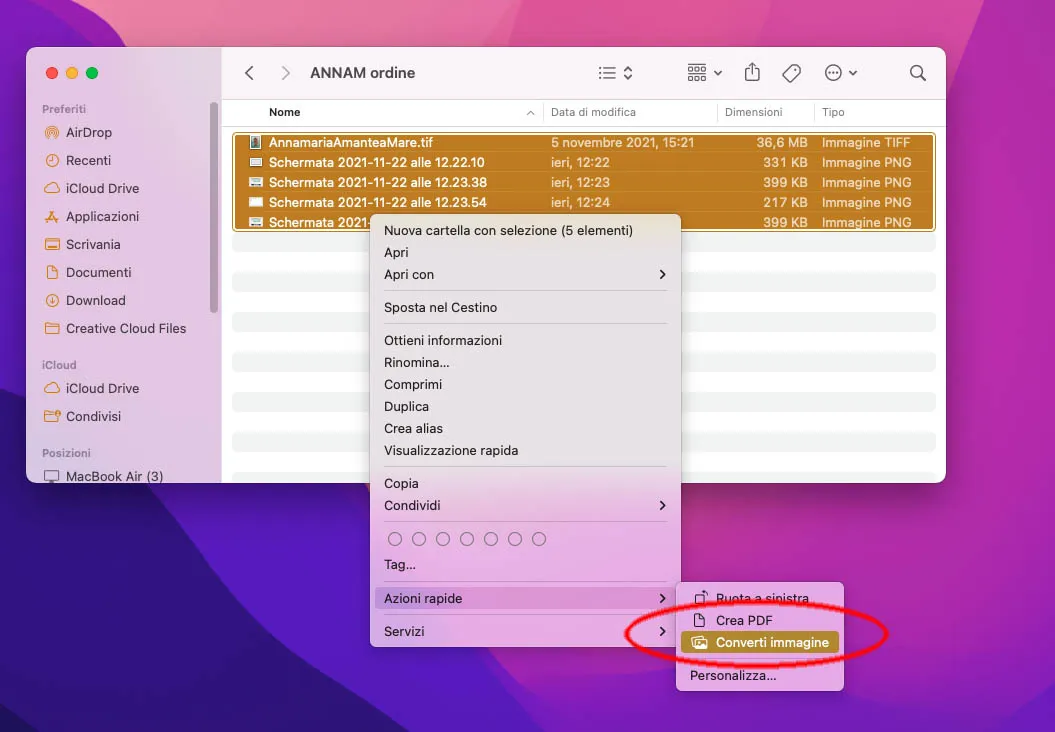
Task: Go back with the left chevron button
Action: pos(250,73)
